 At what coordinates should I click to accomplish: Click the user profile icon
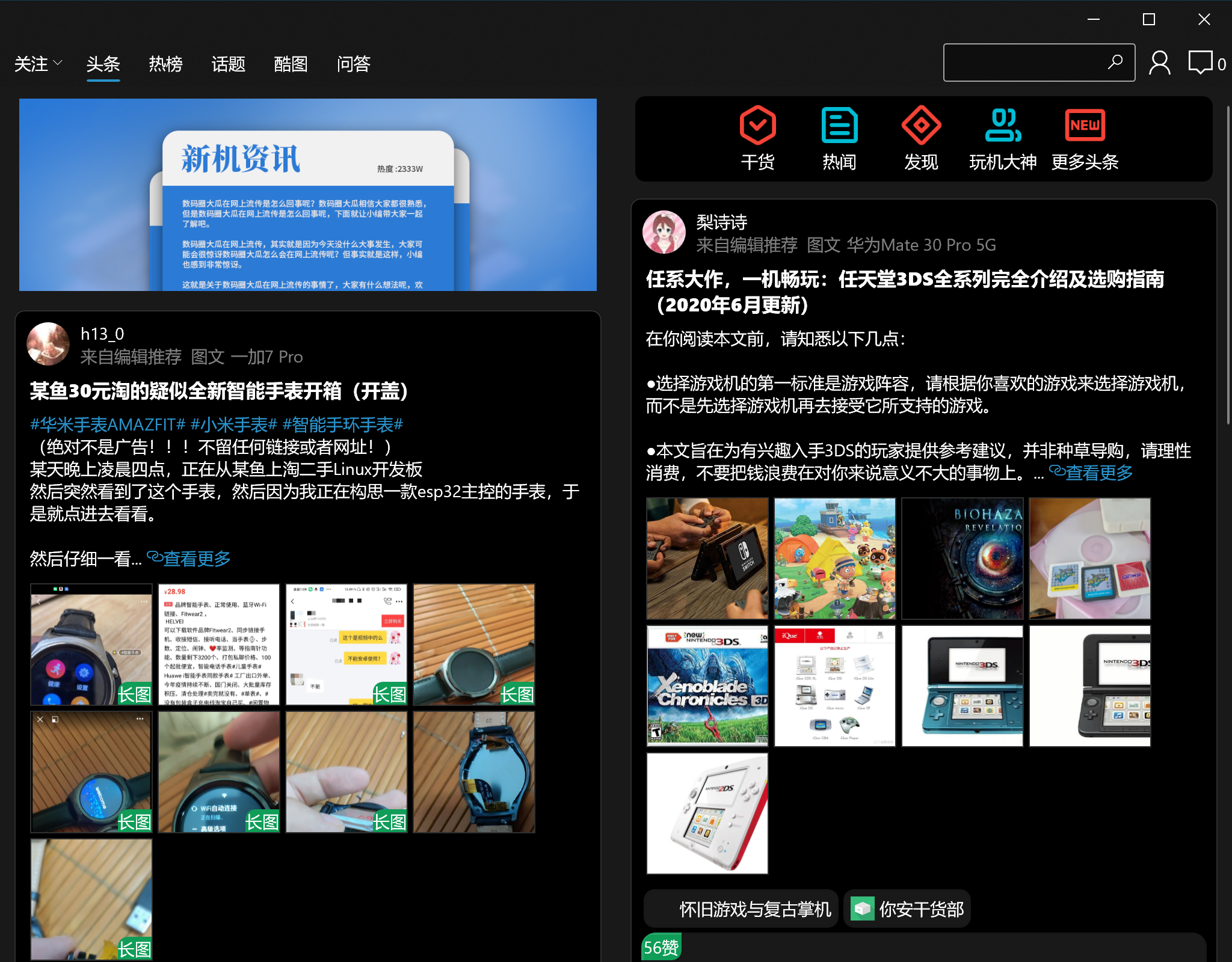tap(1159, 63)
